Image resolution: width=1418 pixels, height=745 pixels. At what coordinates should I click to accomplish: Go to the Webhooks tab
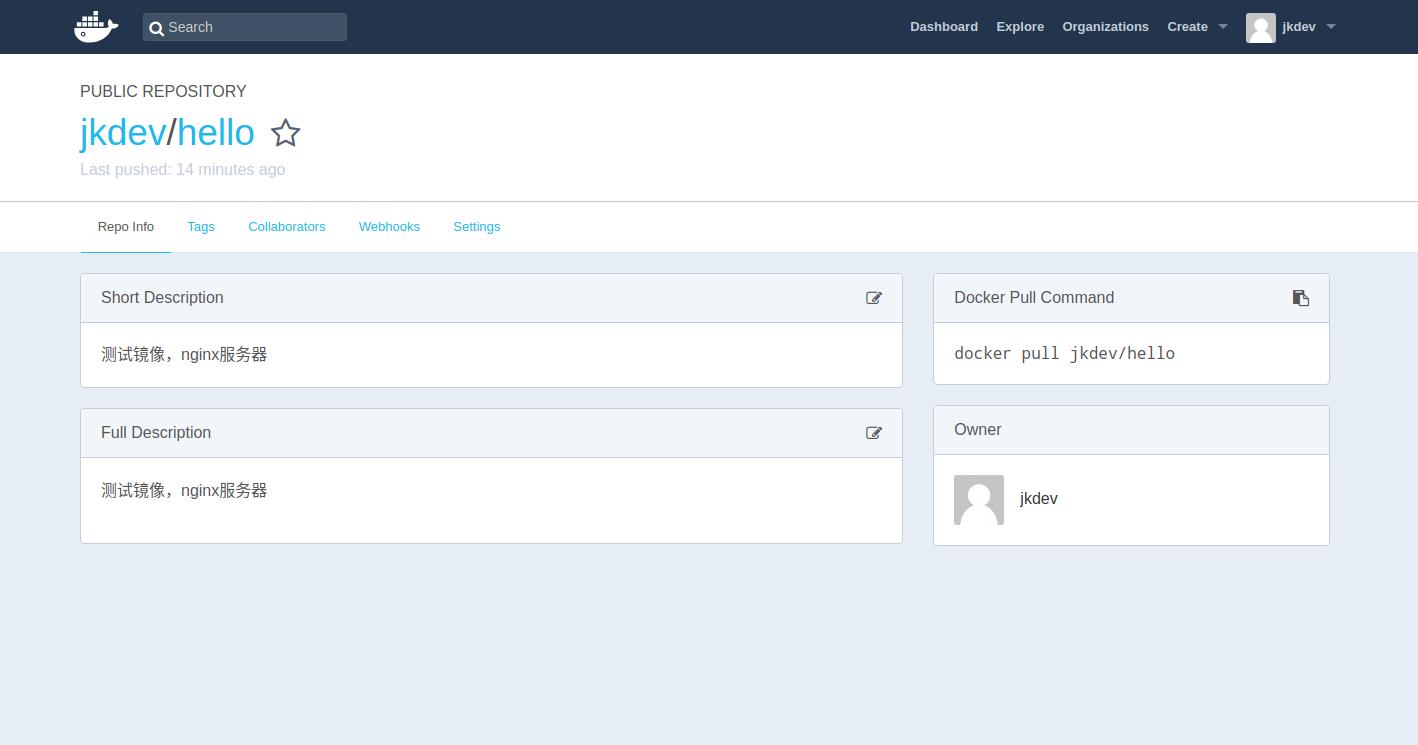coord(389,227)
